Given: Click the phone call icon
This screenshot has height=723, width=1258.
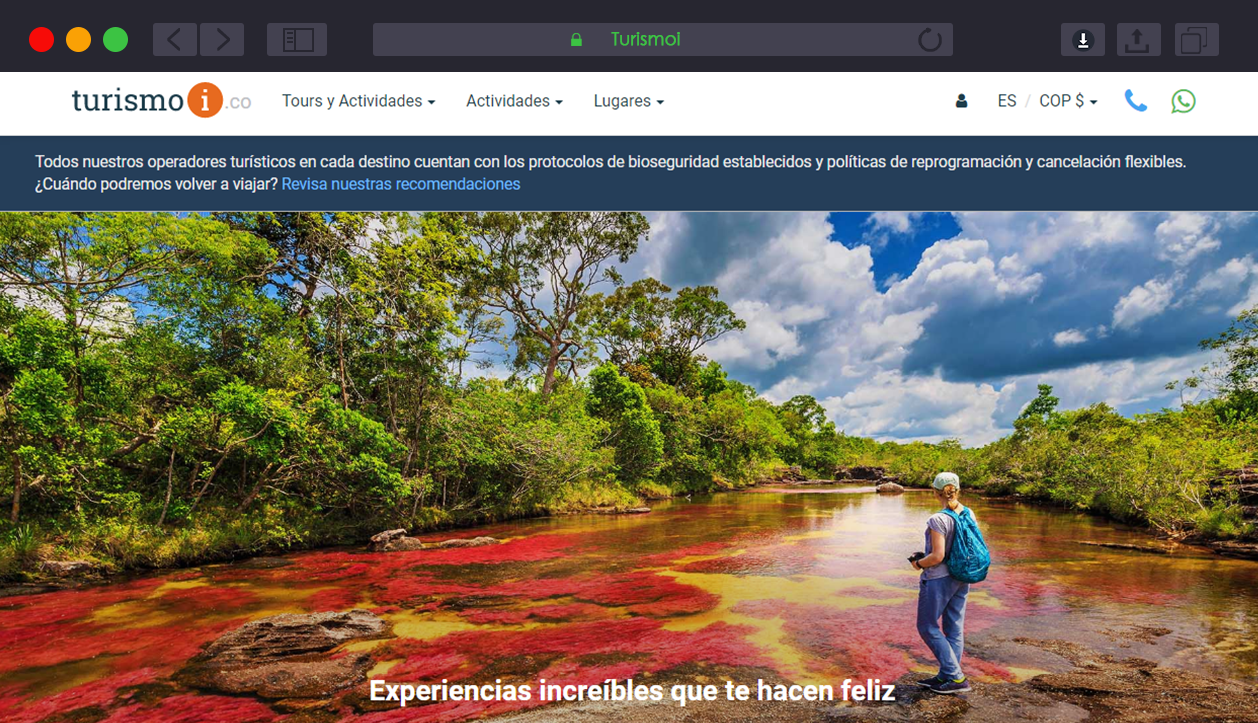Looking at the screenshot, I should click(1135, 101).
